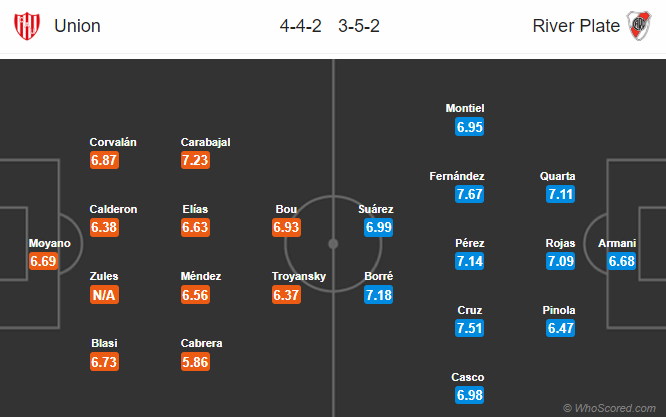The image size is (666, 417).
Task: Click the Troyansky player name
Action: pos(299,276)
